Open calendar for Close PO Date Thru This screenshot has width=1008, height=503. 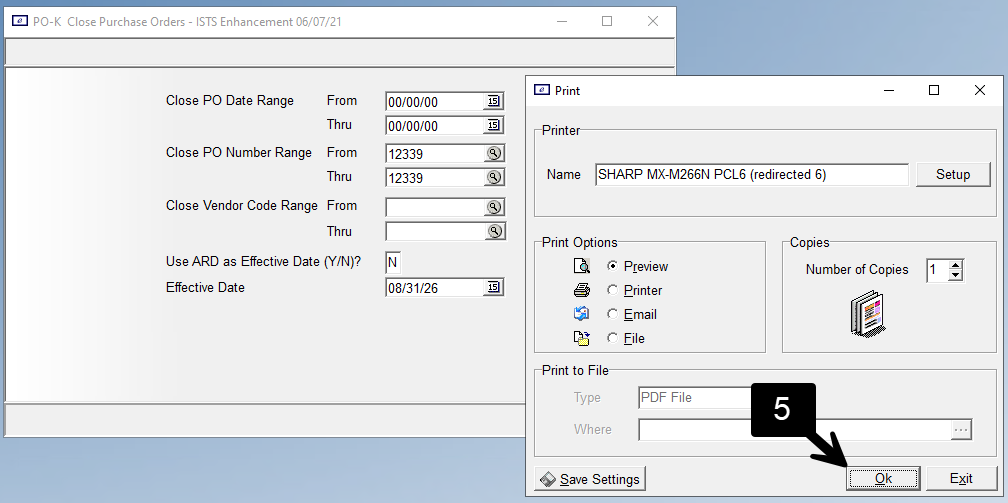(x=493, y=125)
